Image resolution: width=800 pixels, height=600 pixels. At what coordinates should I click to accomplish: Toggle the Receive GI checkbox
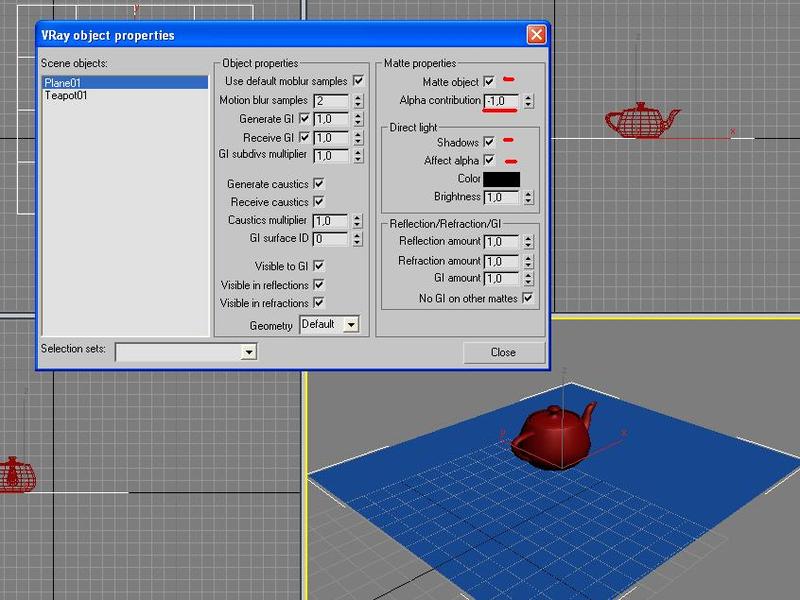pos(305,137)
